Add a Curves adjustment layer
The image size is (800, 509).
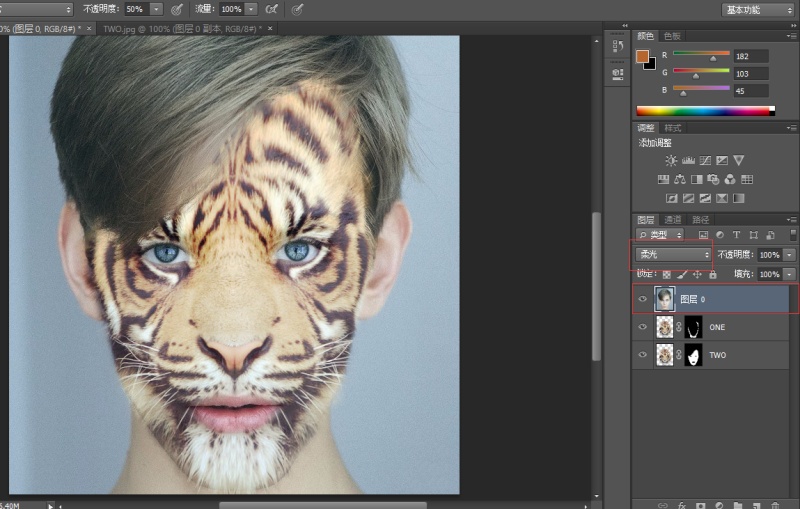pos(705,161)
